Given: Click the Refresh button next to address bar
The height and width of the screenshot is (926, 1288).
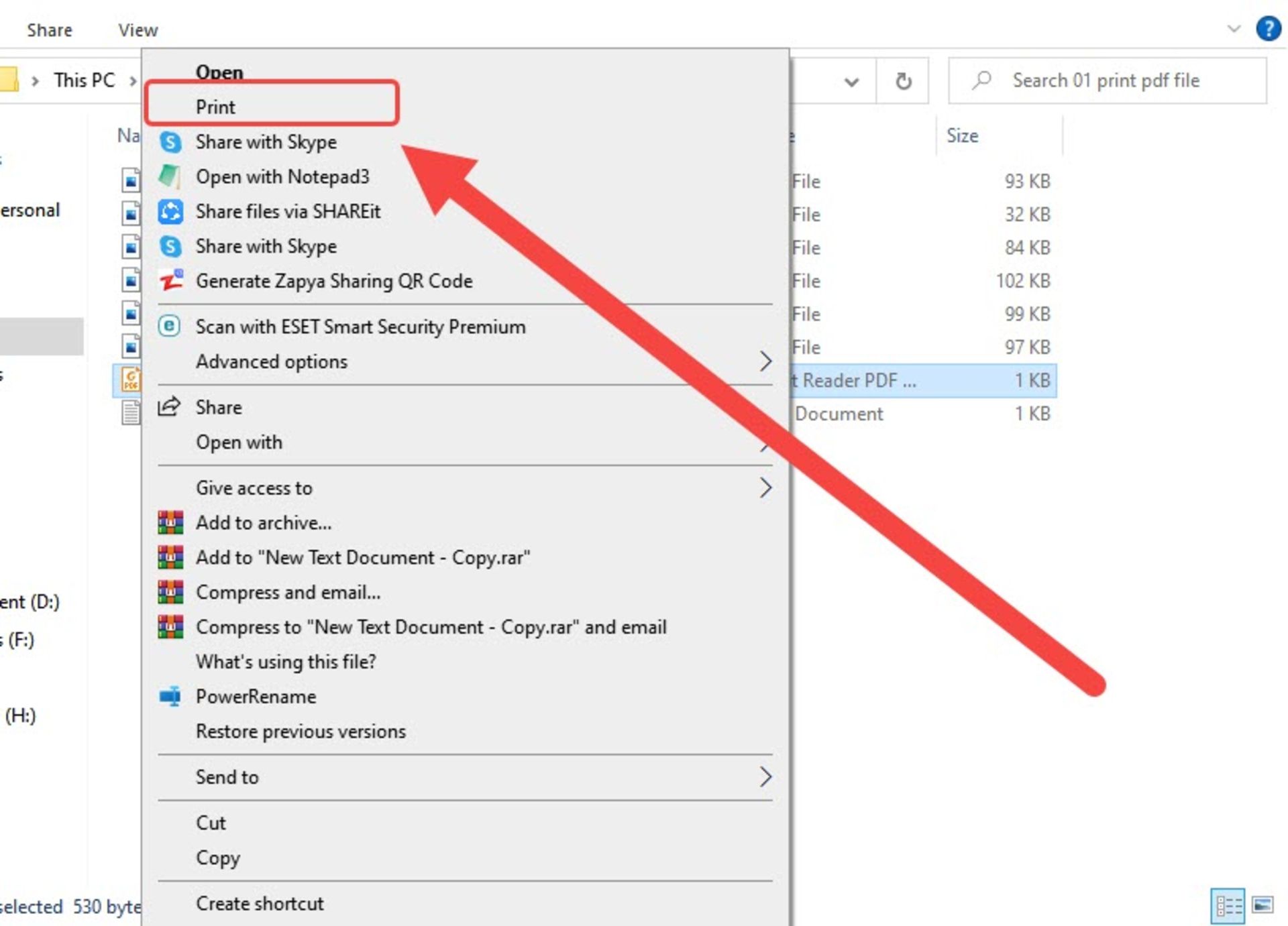Looking at the screenshot, I should tap(903, 81).
